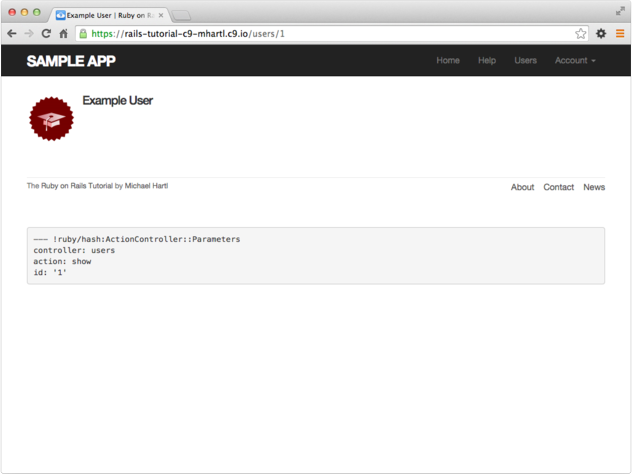Image resolution: width=632 pixels, height=474 pixels.
Task: Click the browser forward arrow
Action: pos(28,33)
